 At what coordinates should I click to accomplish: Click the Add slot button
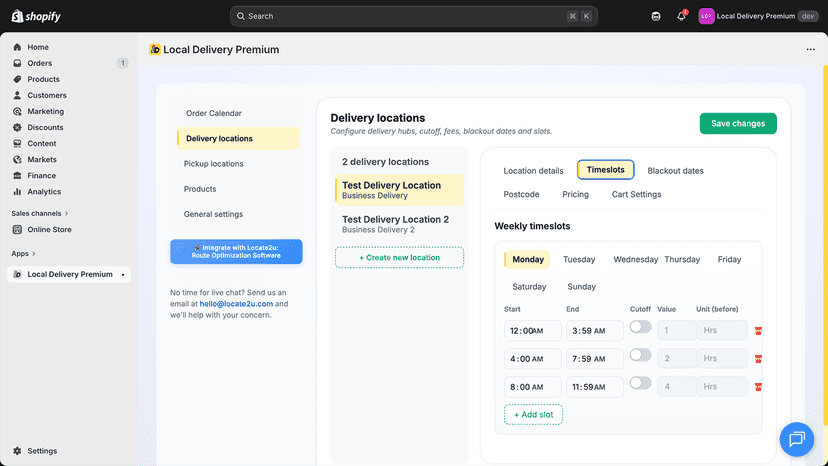click(x=533, y=415)
